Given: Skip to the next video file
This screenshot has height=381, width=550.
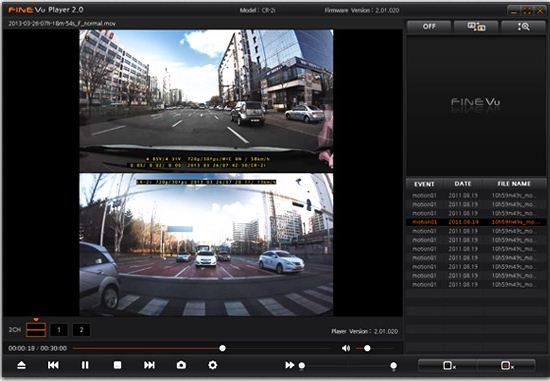Looking at the screenshot, I should 149,365.
